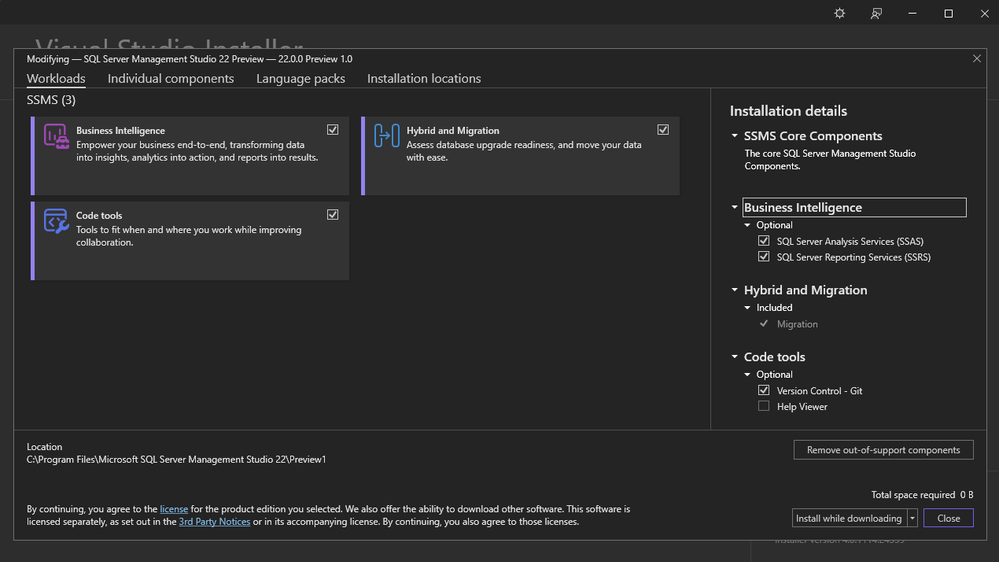Click the installation location path text
The image size is (999, 562).
click(x=176, y=459)
